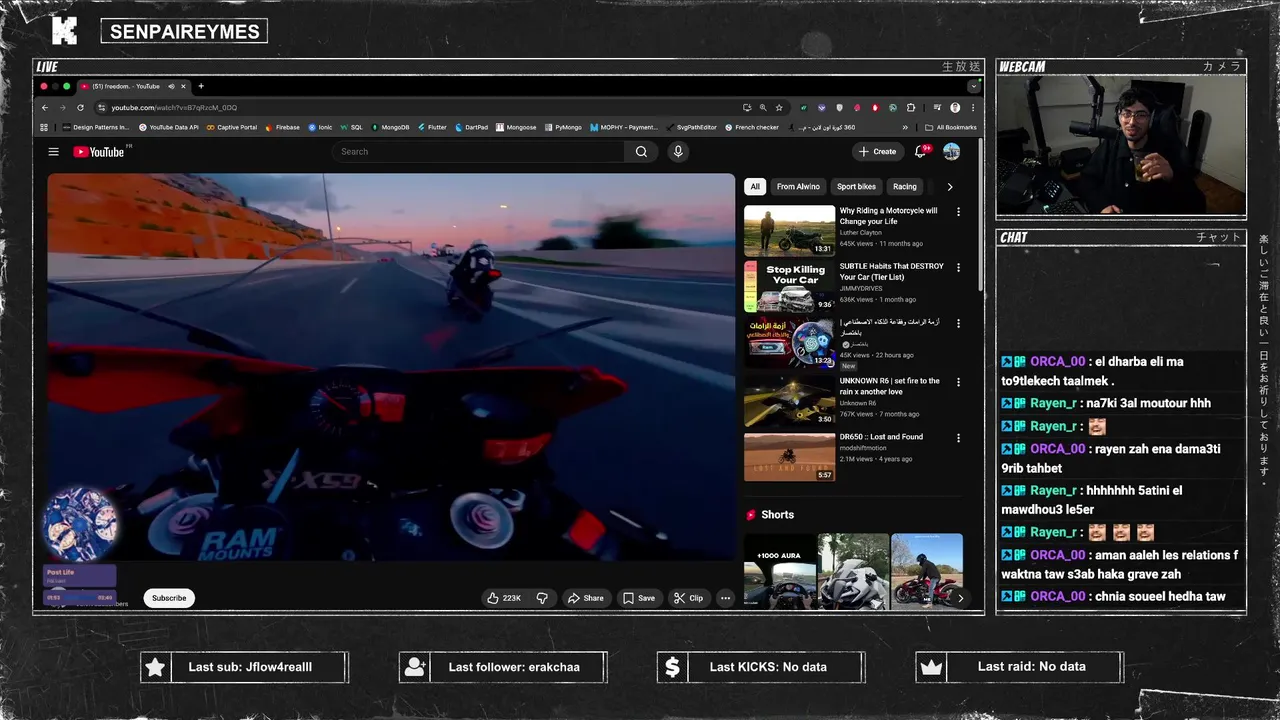Open options for DR650 Lost and Found video
The width and height of the screenshot is (1280, 720).
click(958, 438)
